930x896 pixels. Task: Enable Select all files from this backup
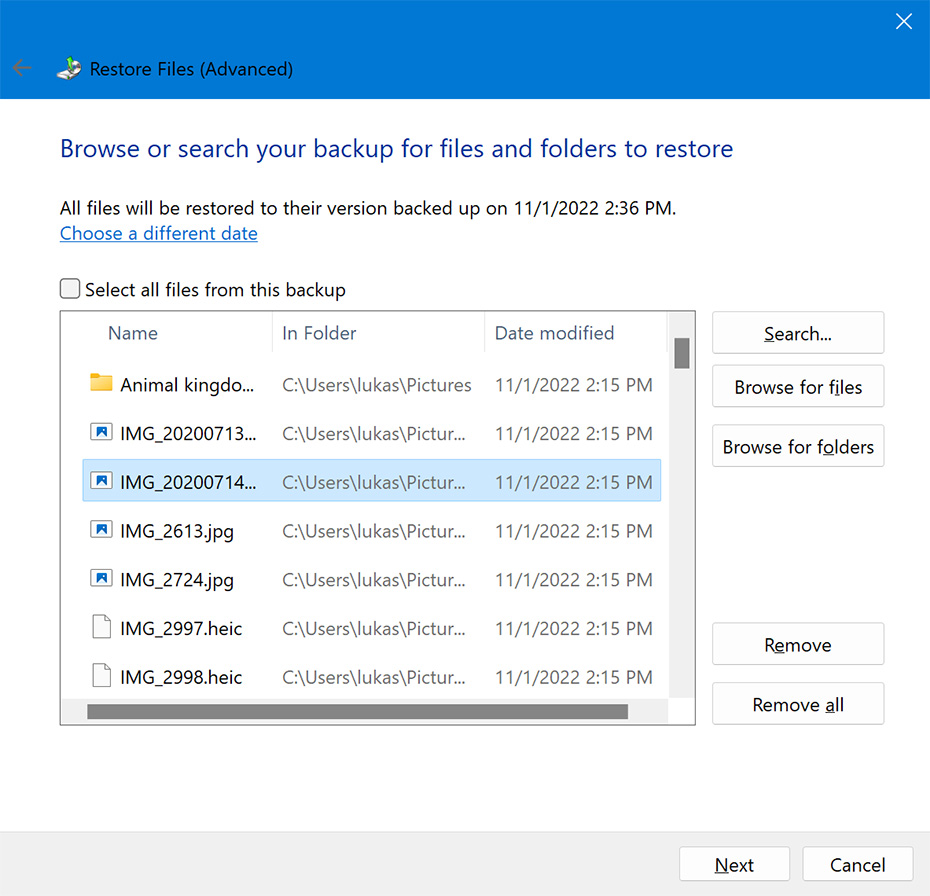click(70, 288)
